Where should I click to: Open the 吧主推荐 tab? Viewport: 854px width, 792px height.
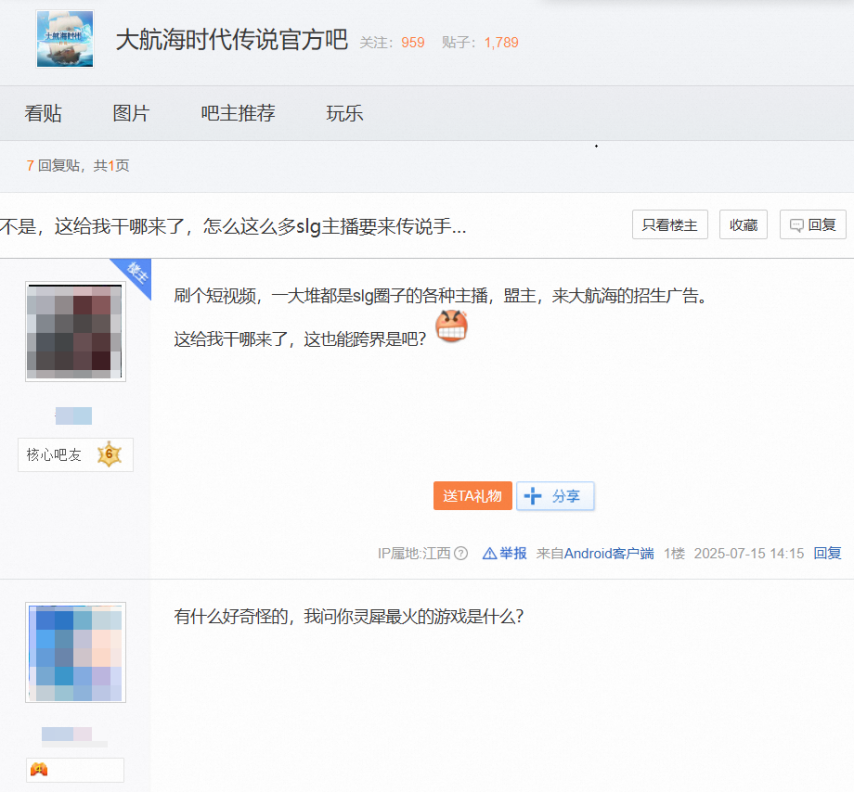pos(238,113)
